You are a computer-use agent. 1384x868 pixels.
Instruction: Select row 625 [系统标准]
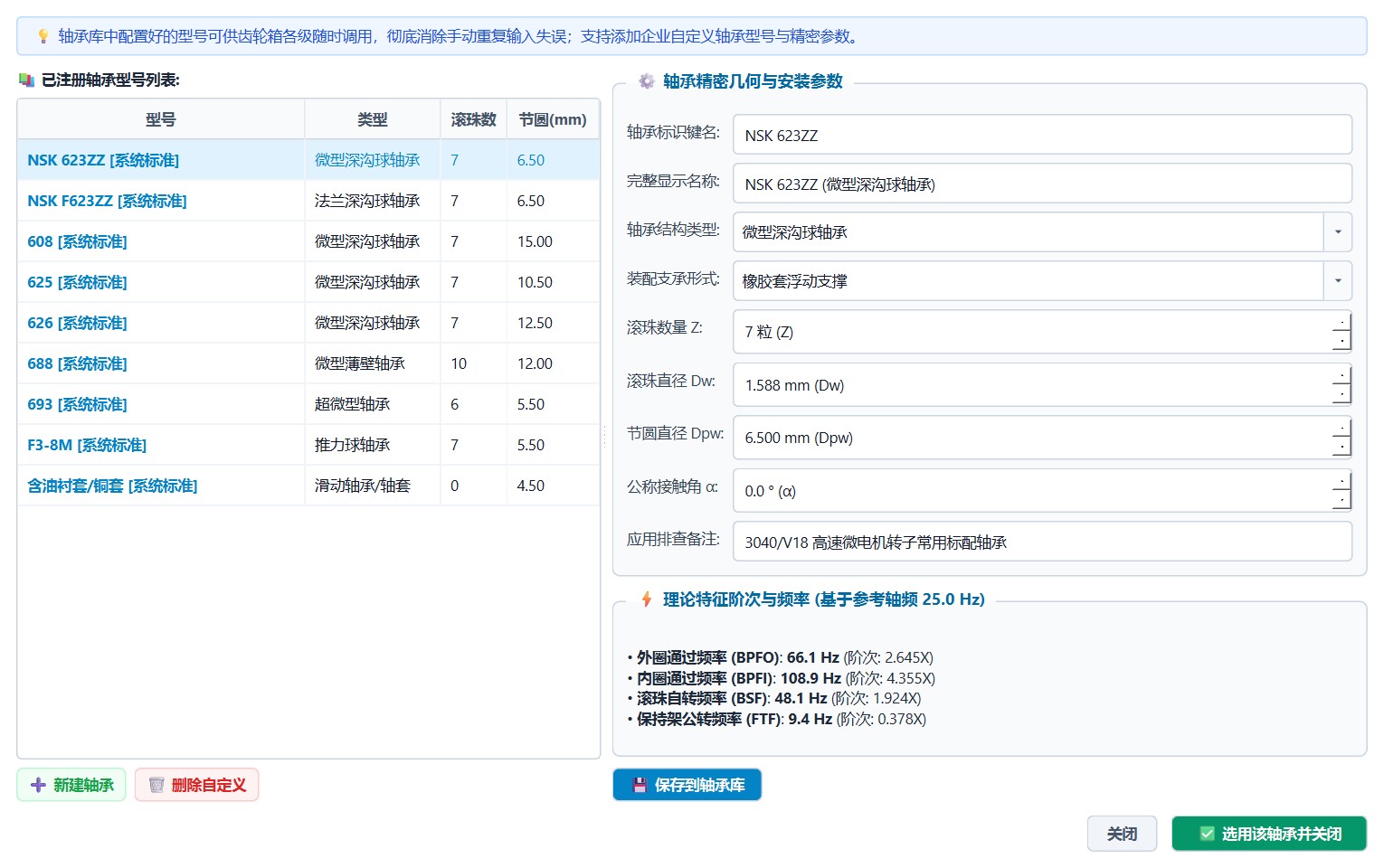308,282
